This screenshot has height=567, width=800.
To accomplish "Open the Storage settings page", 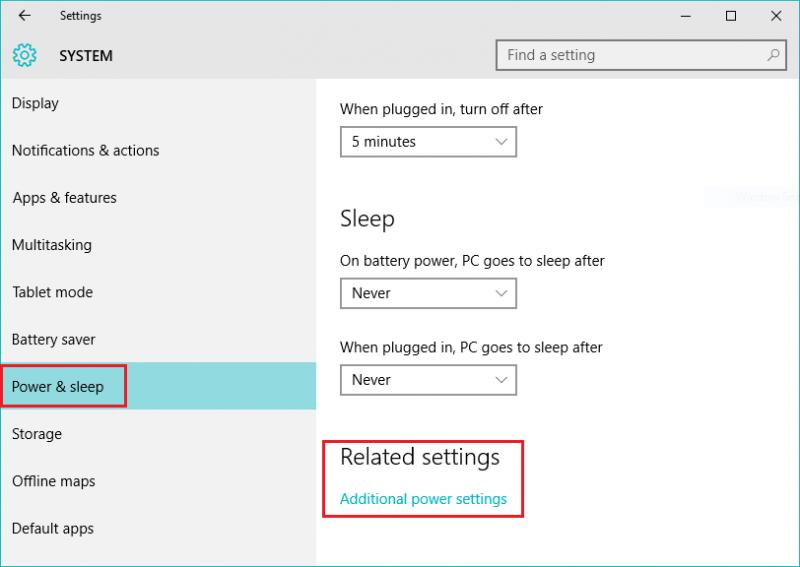I will click(37, 434).
